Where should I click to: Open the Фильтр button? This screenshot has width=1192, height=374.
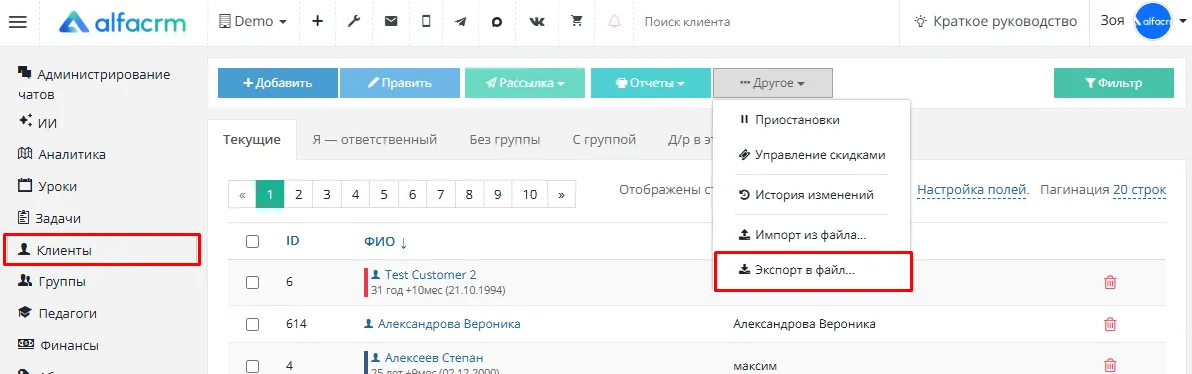pyautogui.click(x=1114, y=83)
